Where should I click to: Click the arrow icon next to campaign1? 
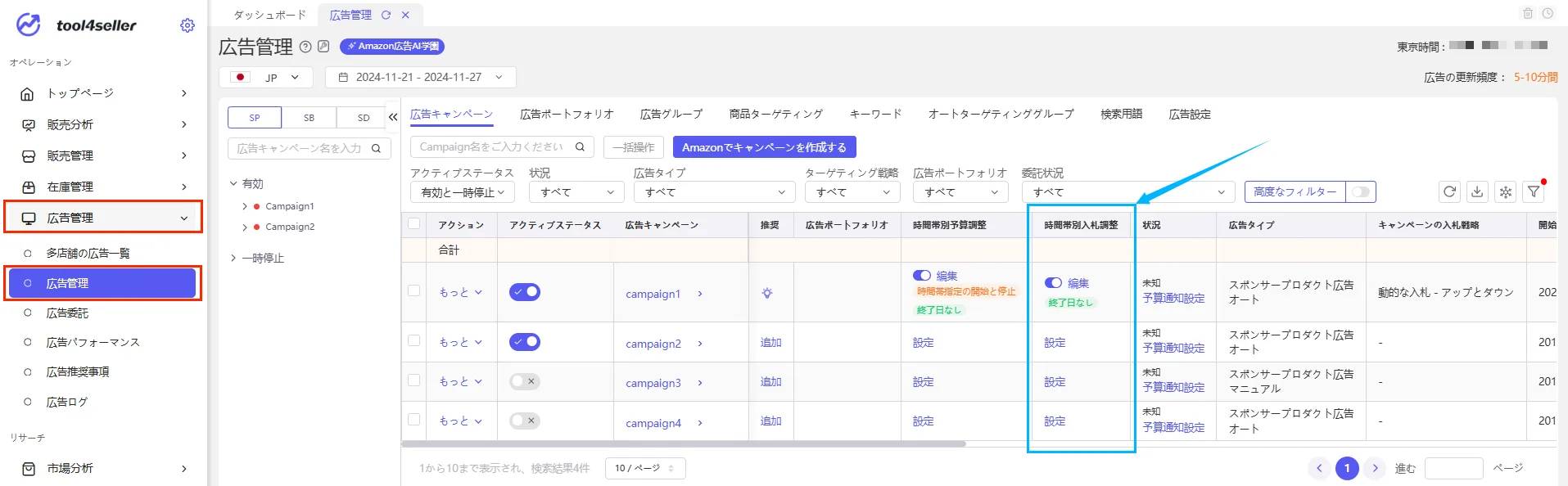(700, 294)
